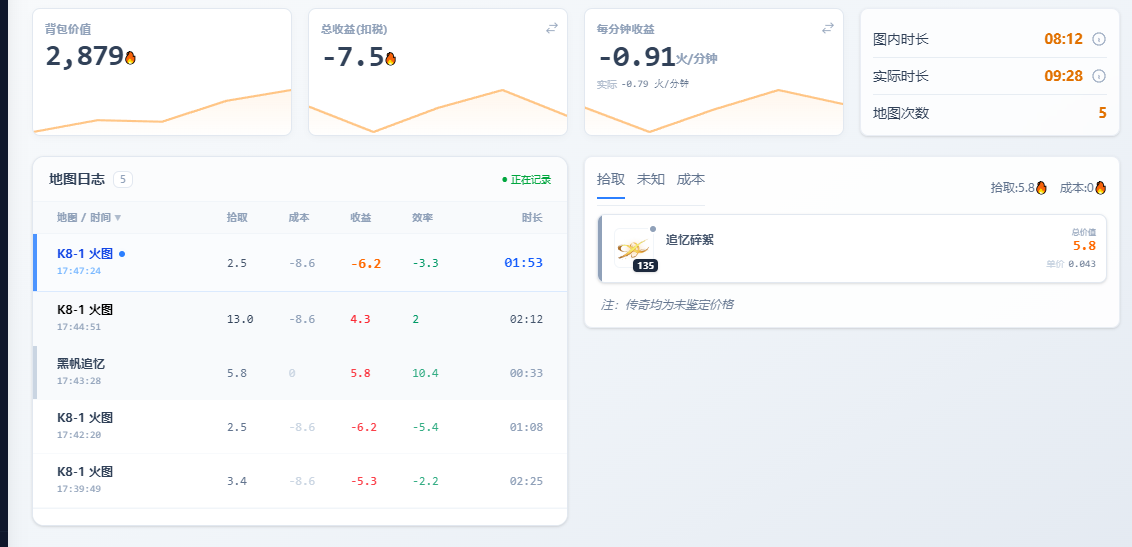The width and height of the screenshot is (1132, 547).
Task: Click the 追忆碎絮 item icon
Action: 633,248
